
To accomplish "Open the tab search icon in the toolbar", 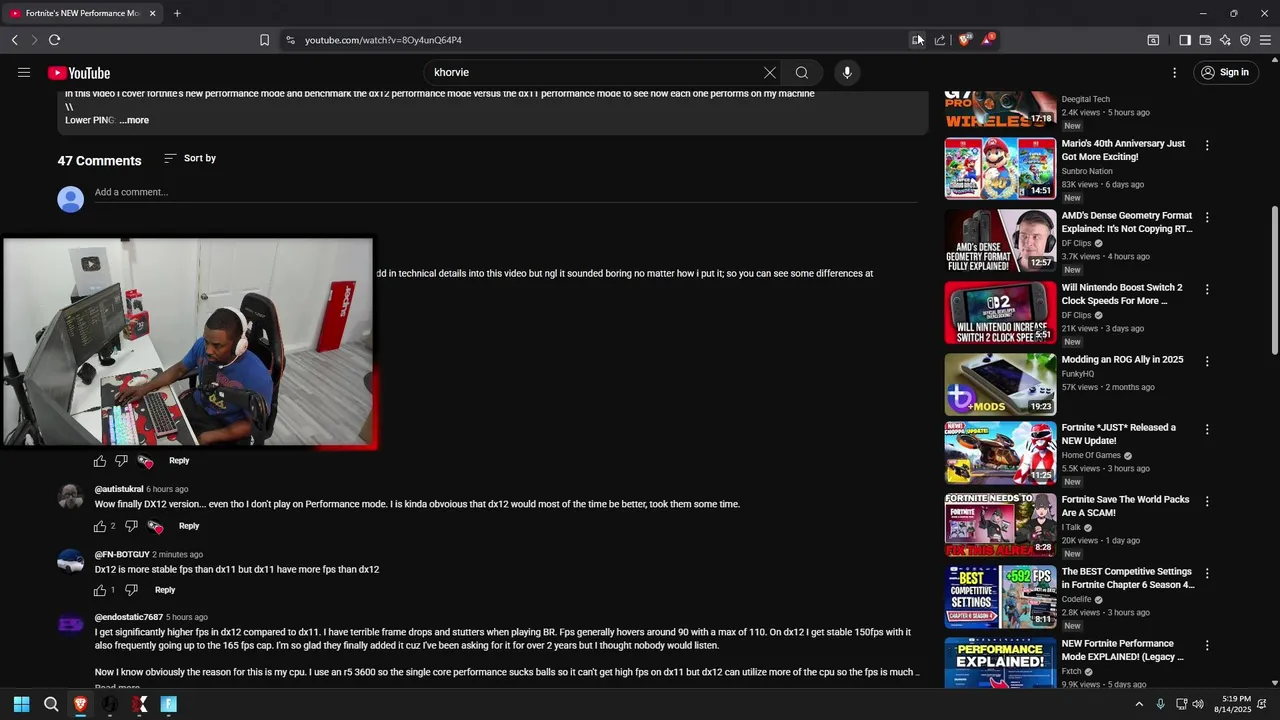I will point(1153,40).
